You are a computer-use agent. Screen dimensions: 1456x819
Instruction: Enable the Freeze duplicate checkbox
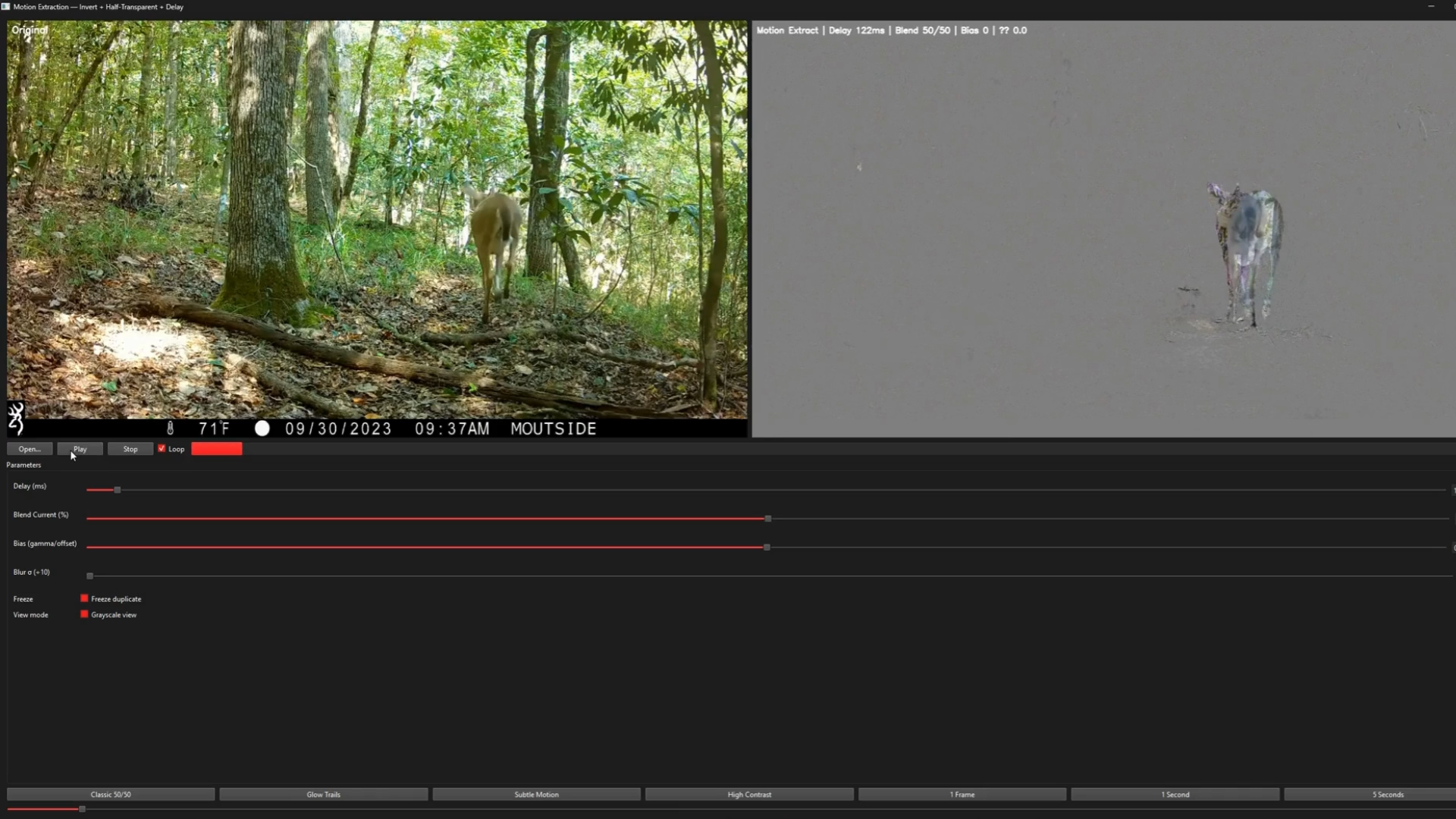84,598
